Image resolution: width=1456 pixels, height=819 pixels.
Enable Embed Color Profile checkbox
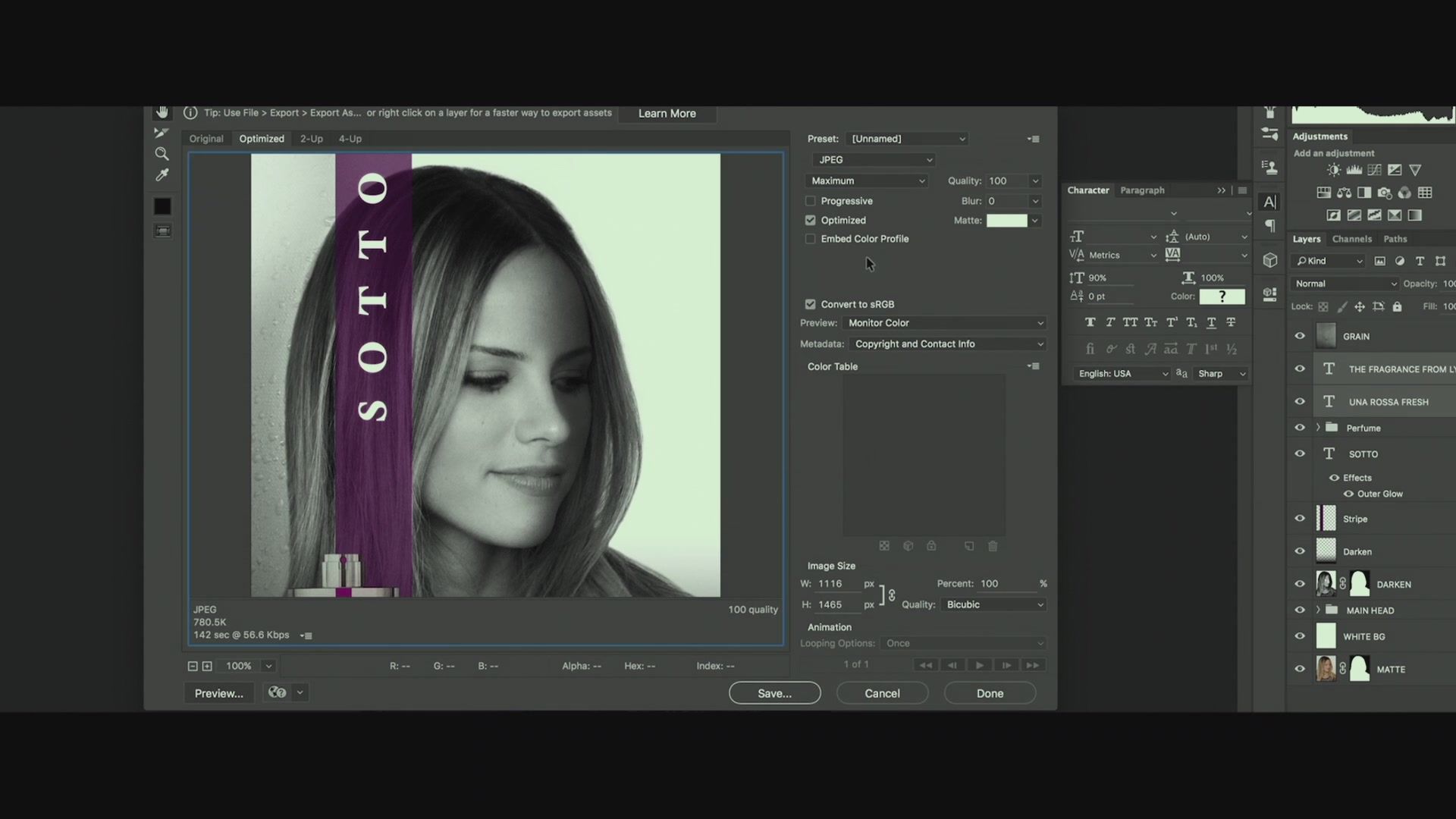point(810,239)
